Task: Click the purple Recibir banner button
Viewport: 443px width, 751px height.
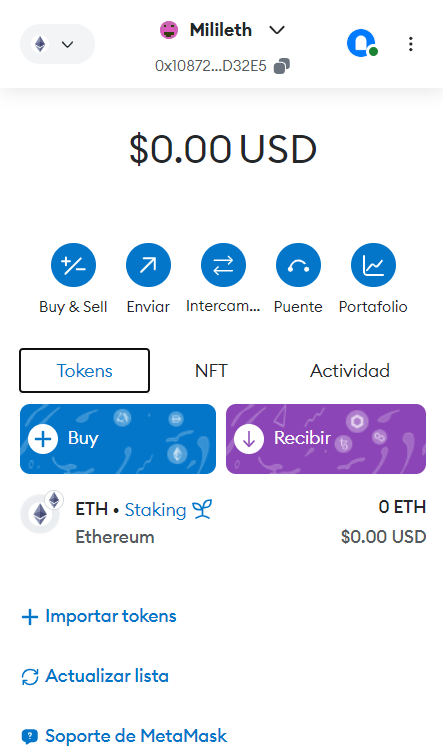Action: [326, 439]
